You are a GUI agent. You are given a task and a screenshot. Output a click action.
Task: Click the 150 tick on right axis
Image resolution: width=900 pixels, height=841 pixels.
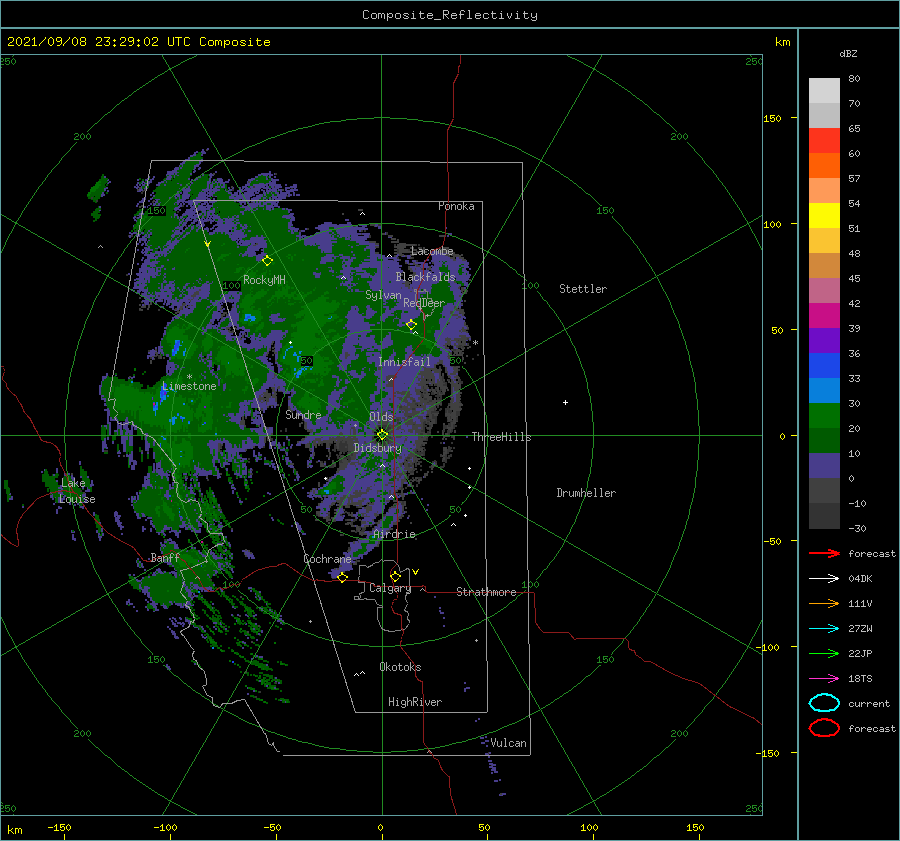click(x=772, y=118)
